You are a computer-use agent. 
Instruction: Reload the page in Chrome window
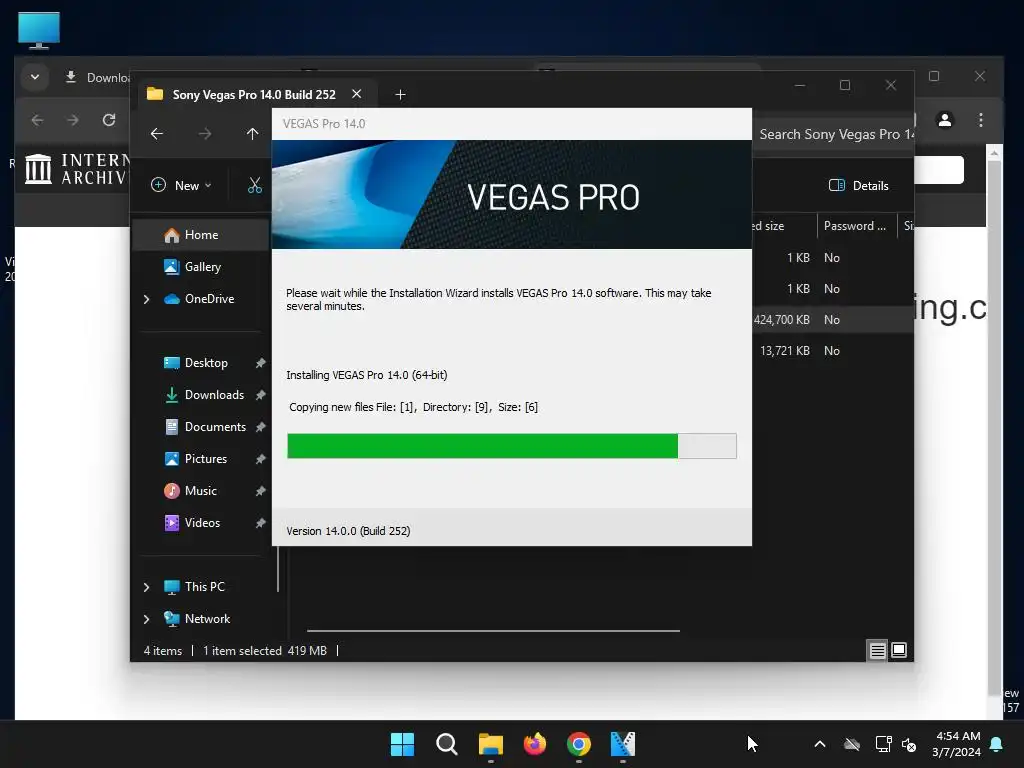tap(109, 120)
